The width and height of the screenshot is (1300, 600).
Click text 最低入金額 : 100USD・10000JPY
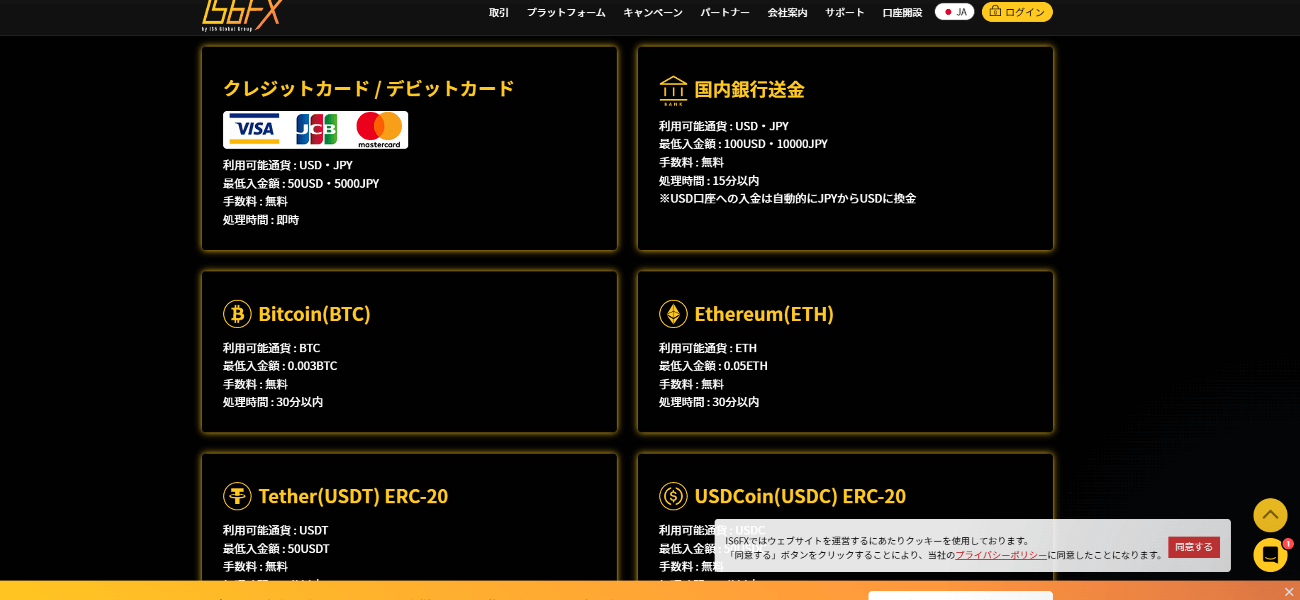pos(743,144)
